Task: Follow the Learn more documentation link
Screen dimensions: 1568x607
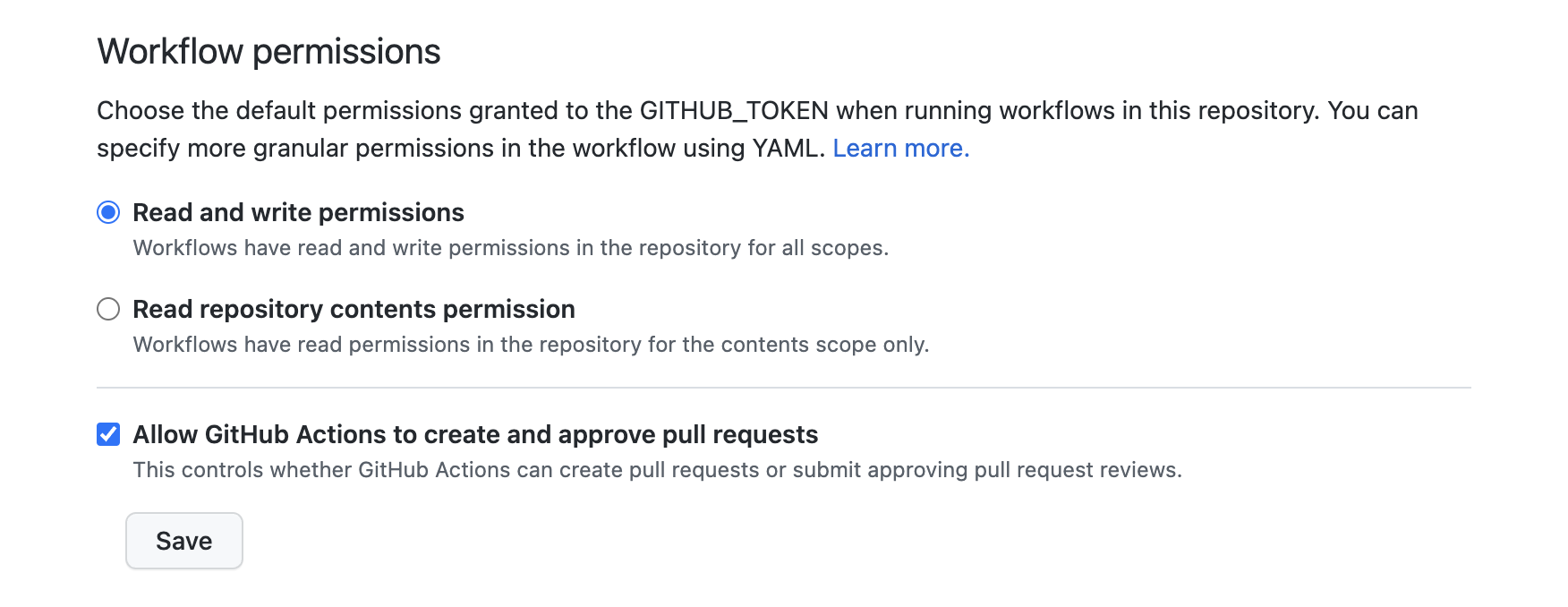Action: point(900,147)
